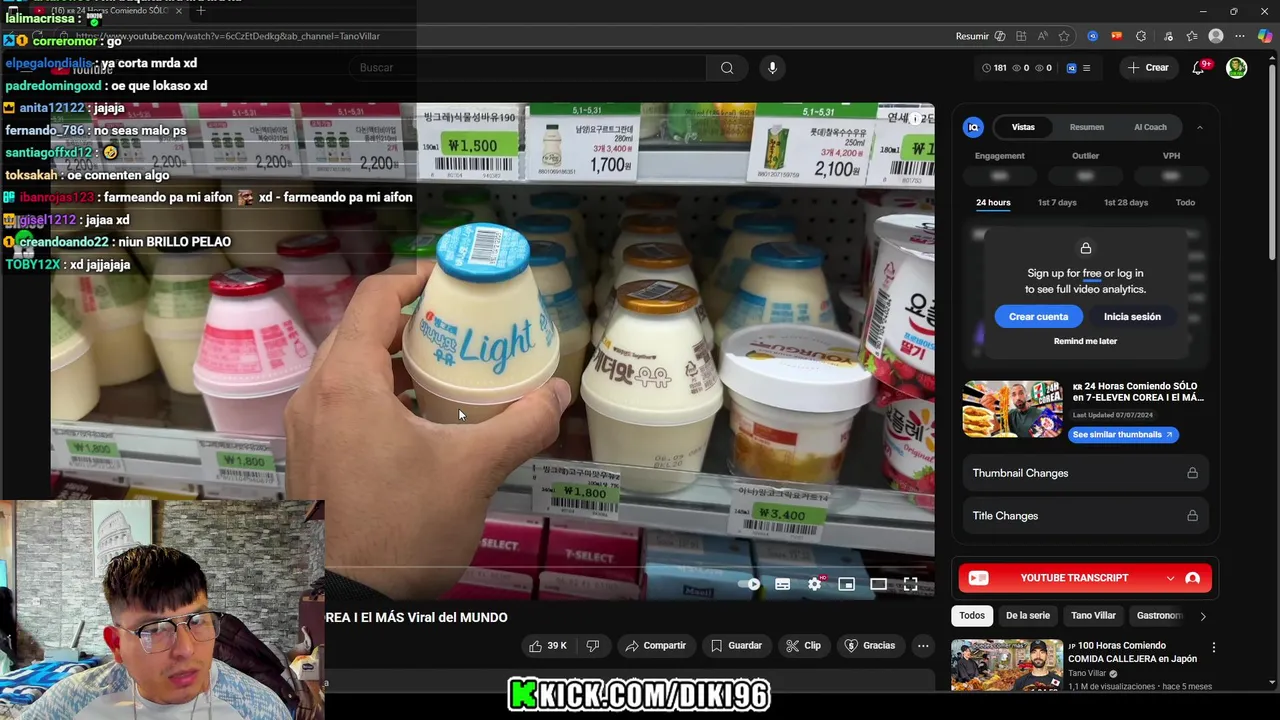Click the Crear cuenta button
This screenshot has height=720, width=1280.
(1038, 317)
